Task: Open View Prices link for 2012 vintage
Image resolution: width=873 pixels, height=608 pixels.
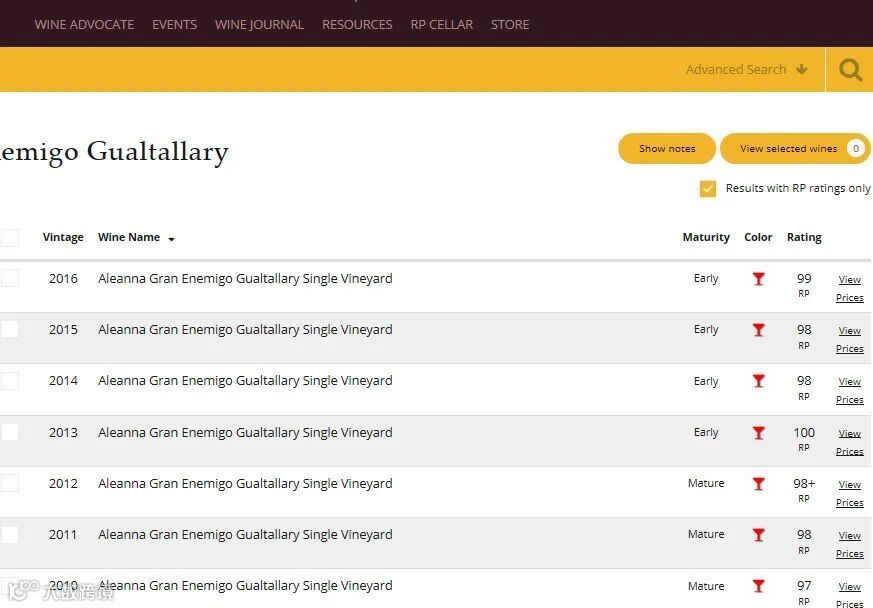Action: click(x=850, y=493)
